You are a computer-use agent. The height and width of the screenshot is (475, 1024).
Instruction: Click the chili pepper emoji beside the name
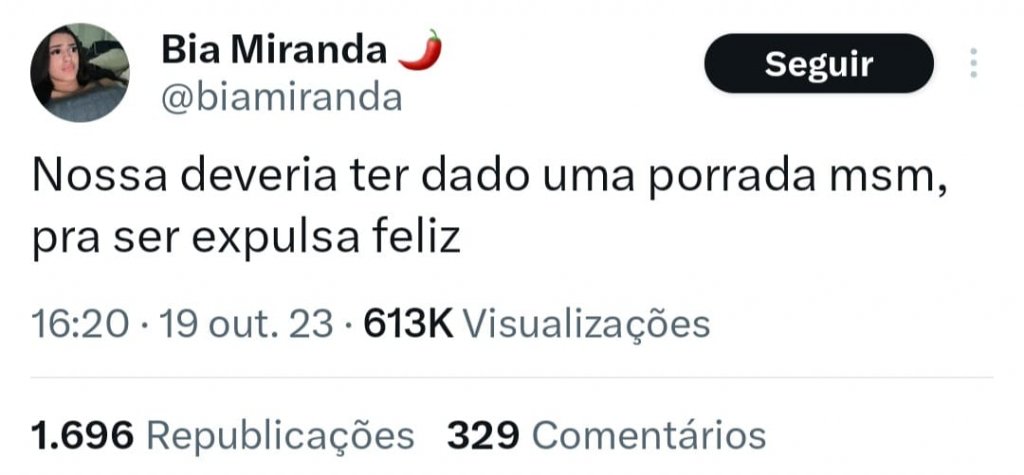click(x=420, y=50)
